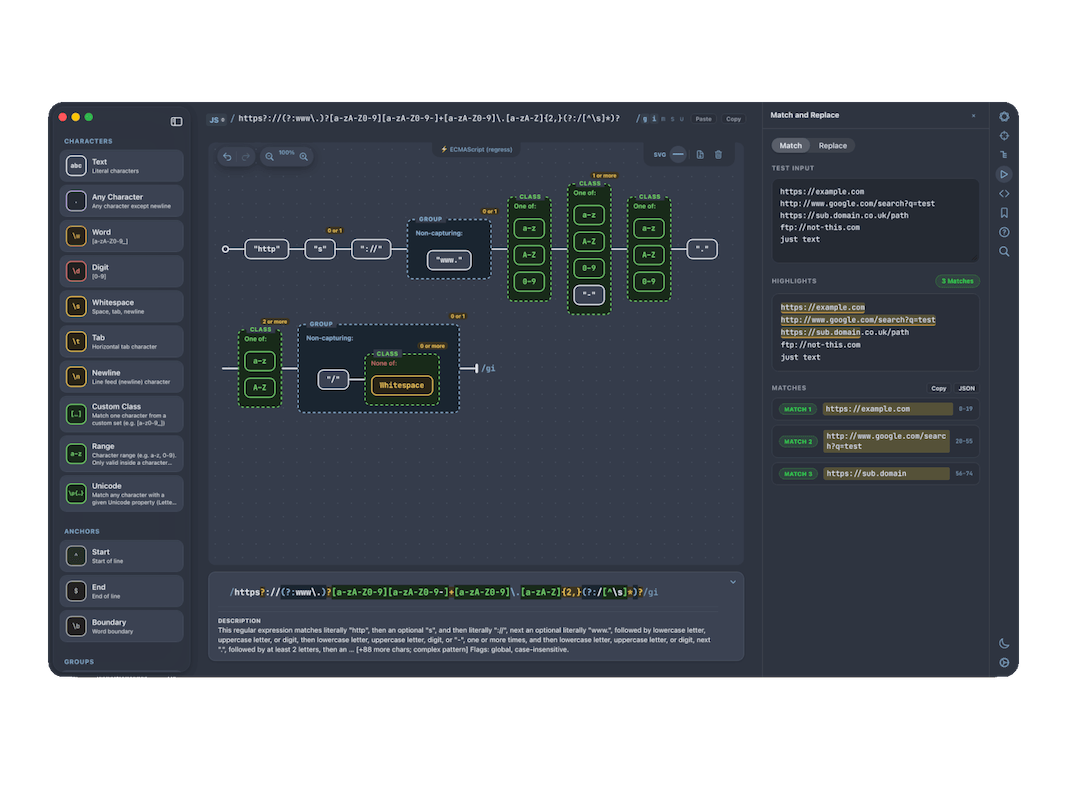Select the MATCH 2 result row
Screen dimensions: 1067x800
[875, 441]
